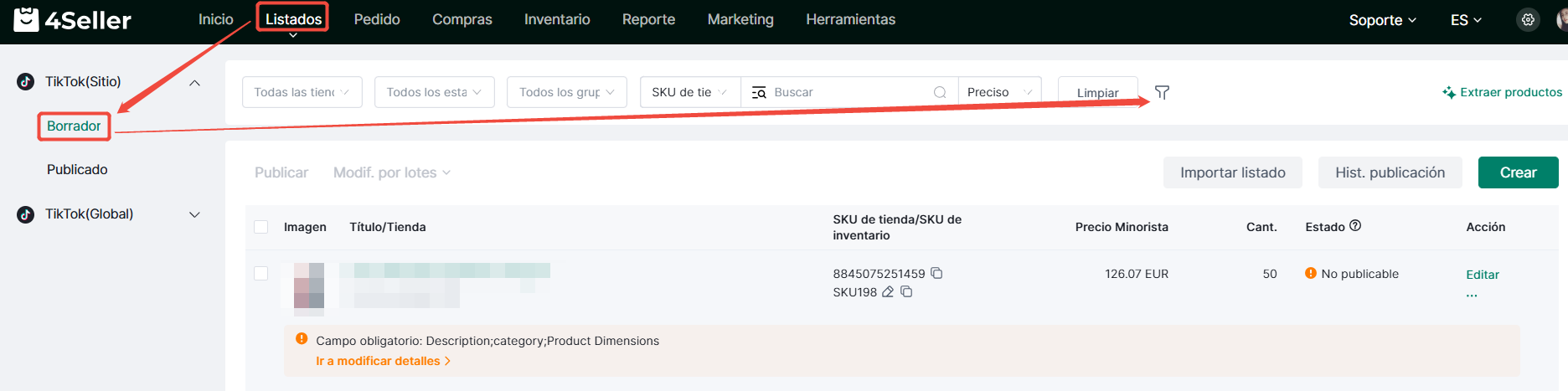Go to the Pedido menu
Viewport: 1568px width, 391px height.
coord(377,19)
